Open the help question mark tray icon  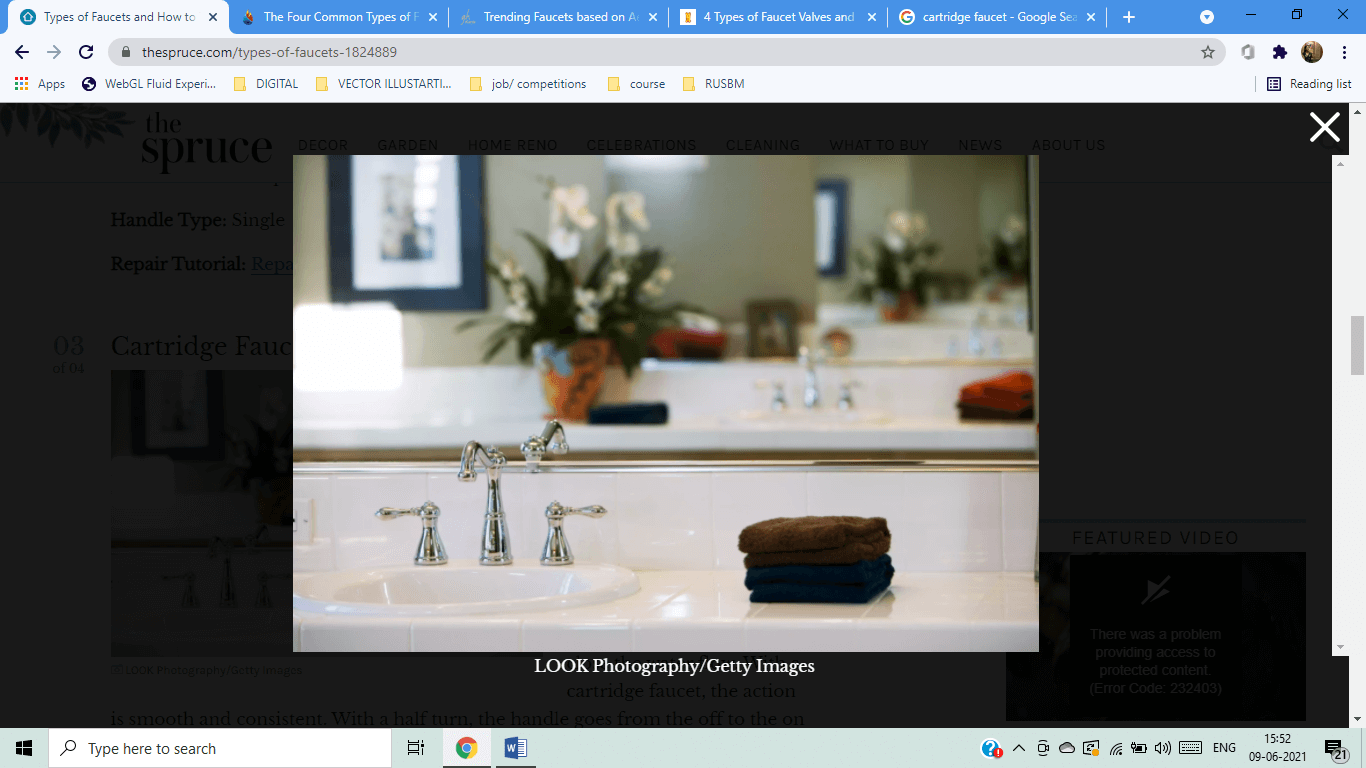(991, 748)
